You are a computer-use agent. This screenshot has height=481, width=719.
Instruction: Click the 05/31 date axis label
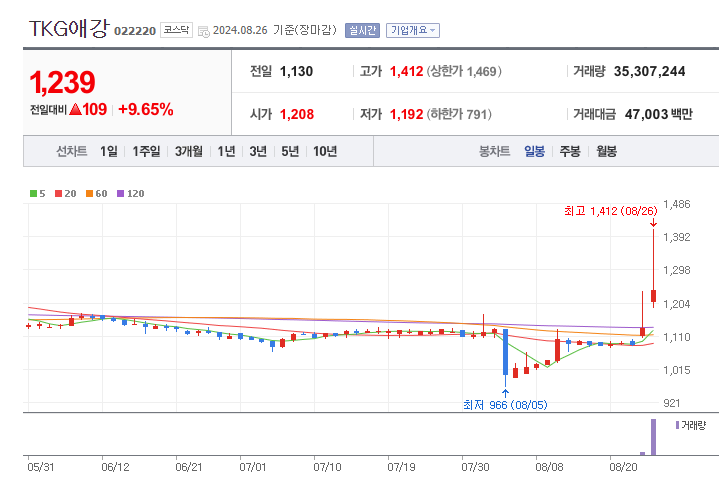point(40,467)
